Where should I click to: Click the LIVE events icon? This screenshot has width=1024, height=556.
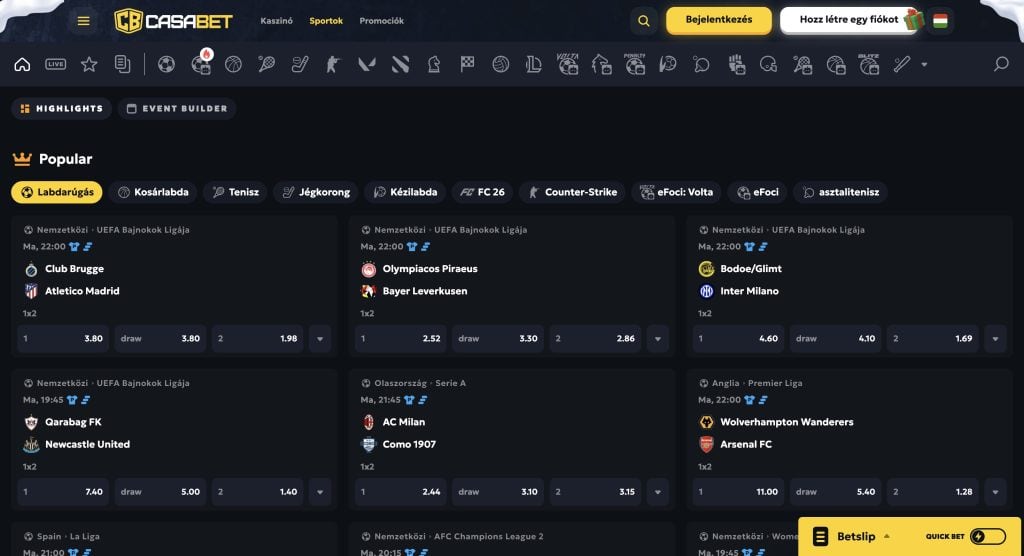[56, 64]
